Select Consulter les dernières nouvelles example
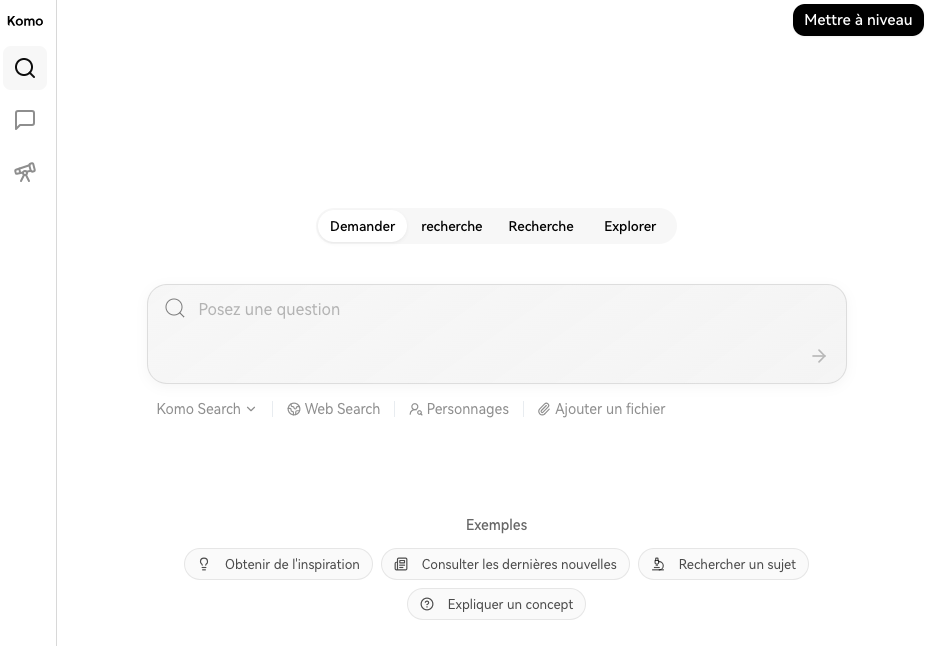Screen dimensions: 931x646 (506, 564)
